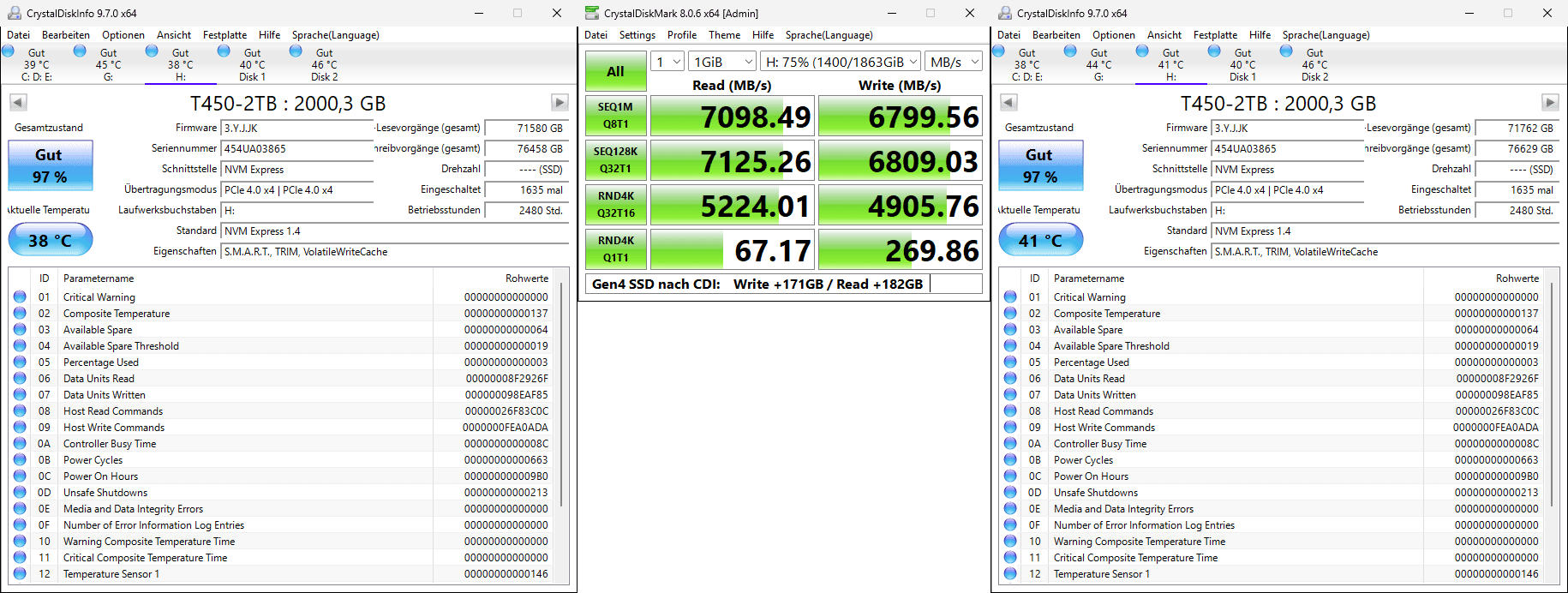The height and width of the screenshot is (593, 1568).
Task: Click SEQ1M read result 7098.49
Action: [733, 117]
